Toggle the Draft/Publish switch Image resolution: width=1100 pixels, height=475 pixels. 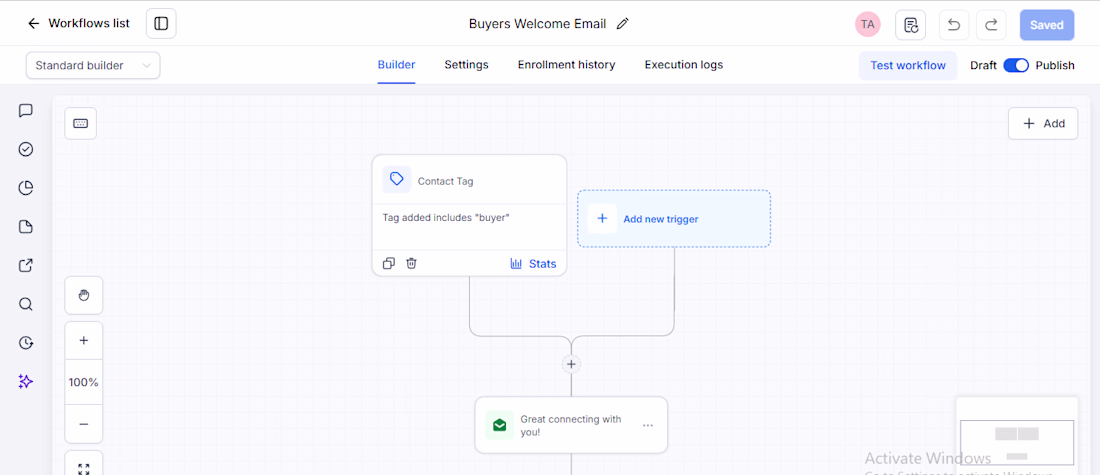(x=1016, y=65)
